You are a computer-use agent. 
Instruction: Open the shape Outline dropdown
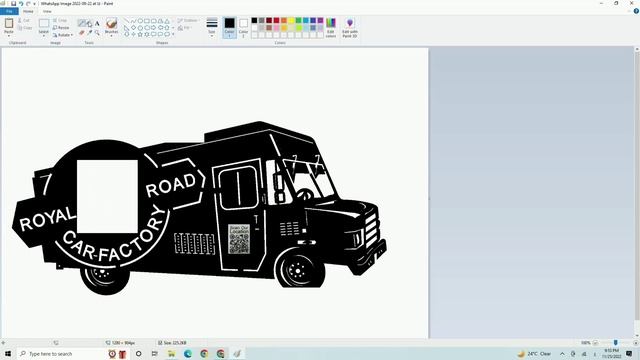coord(188,20)
